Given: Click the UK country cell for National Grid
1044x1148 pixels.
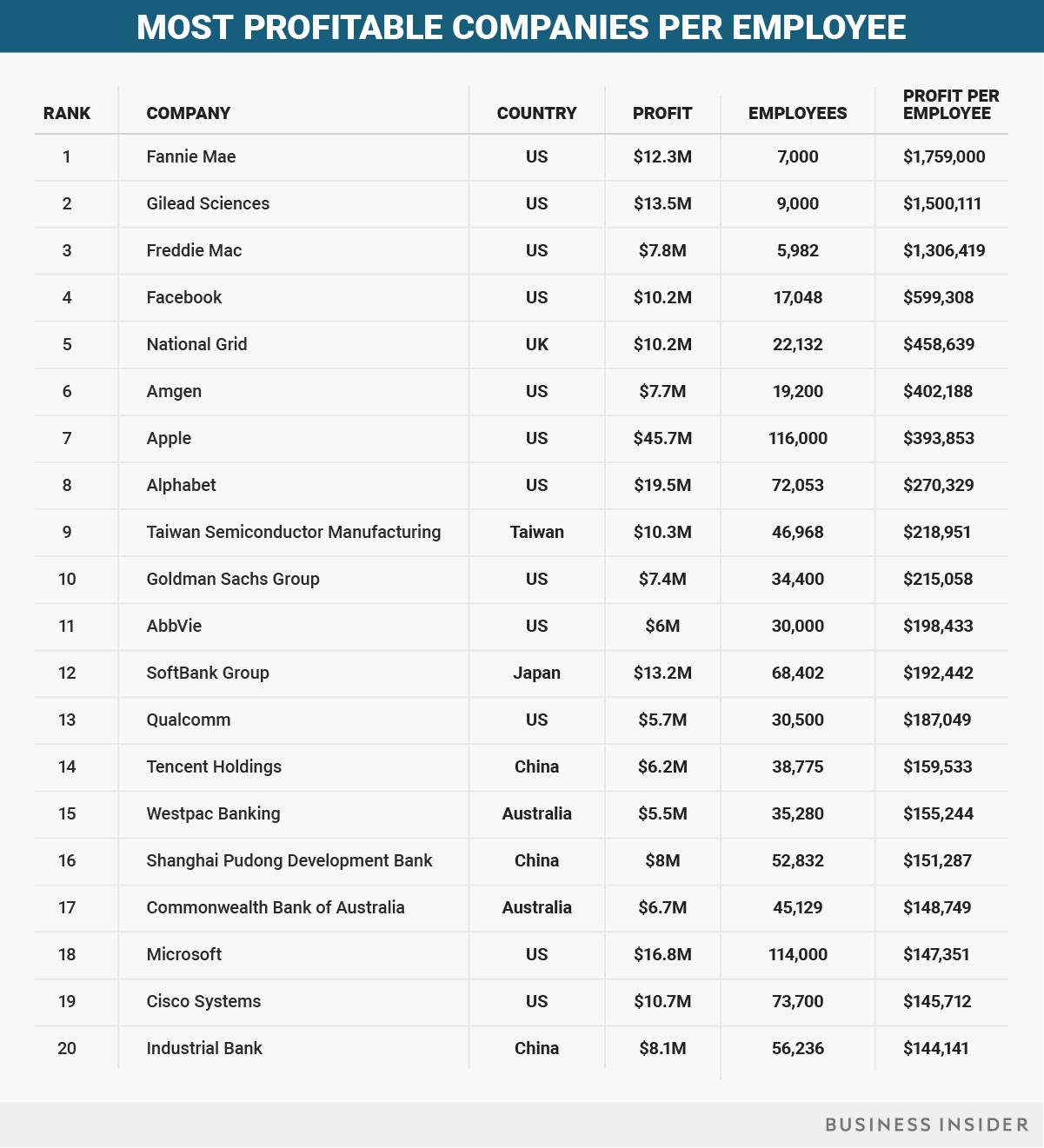Looking at the screenshot, I should (x=536, y=344).
